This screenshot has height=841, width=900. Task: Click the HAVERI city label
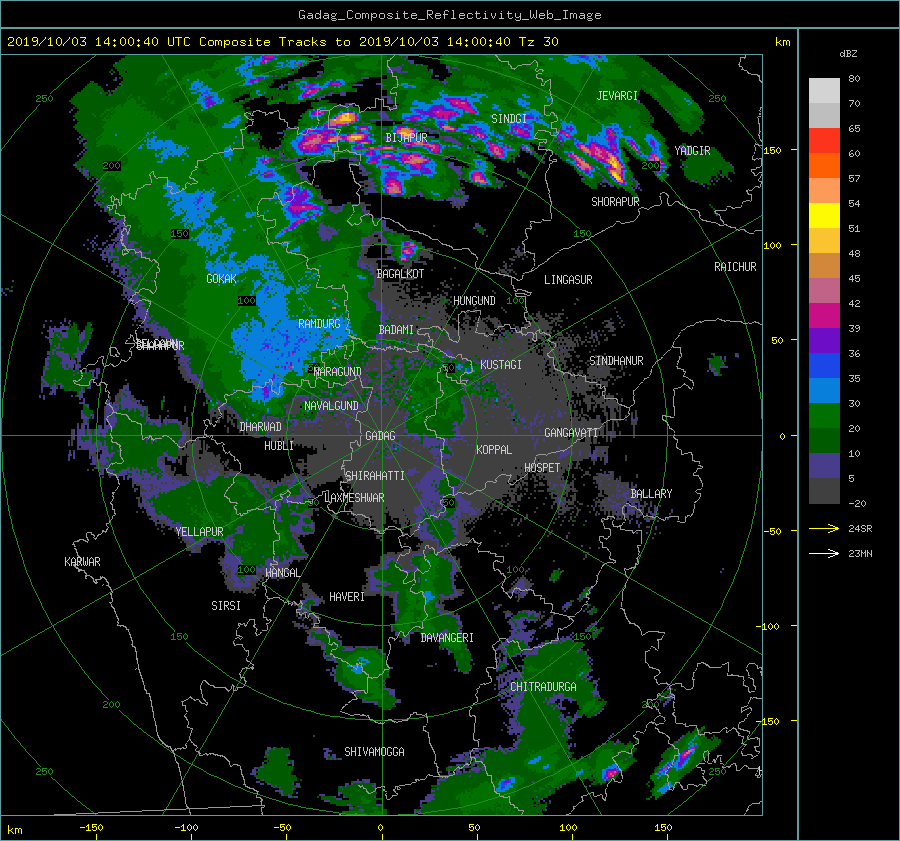point(347,598)
